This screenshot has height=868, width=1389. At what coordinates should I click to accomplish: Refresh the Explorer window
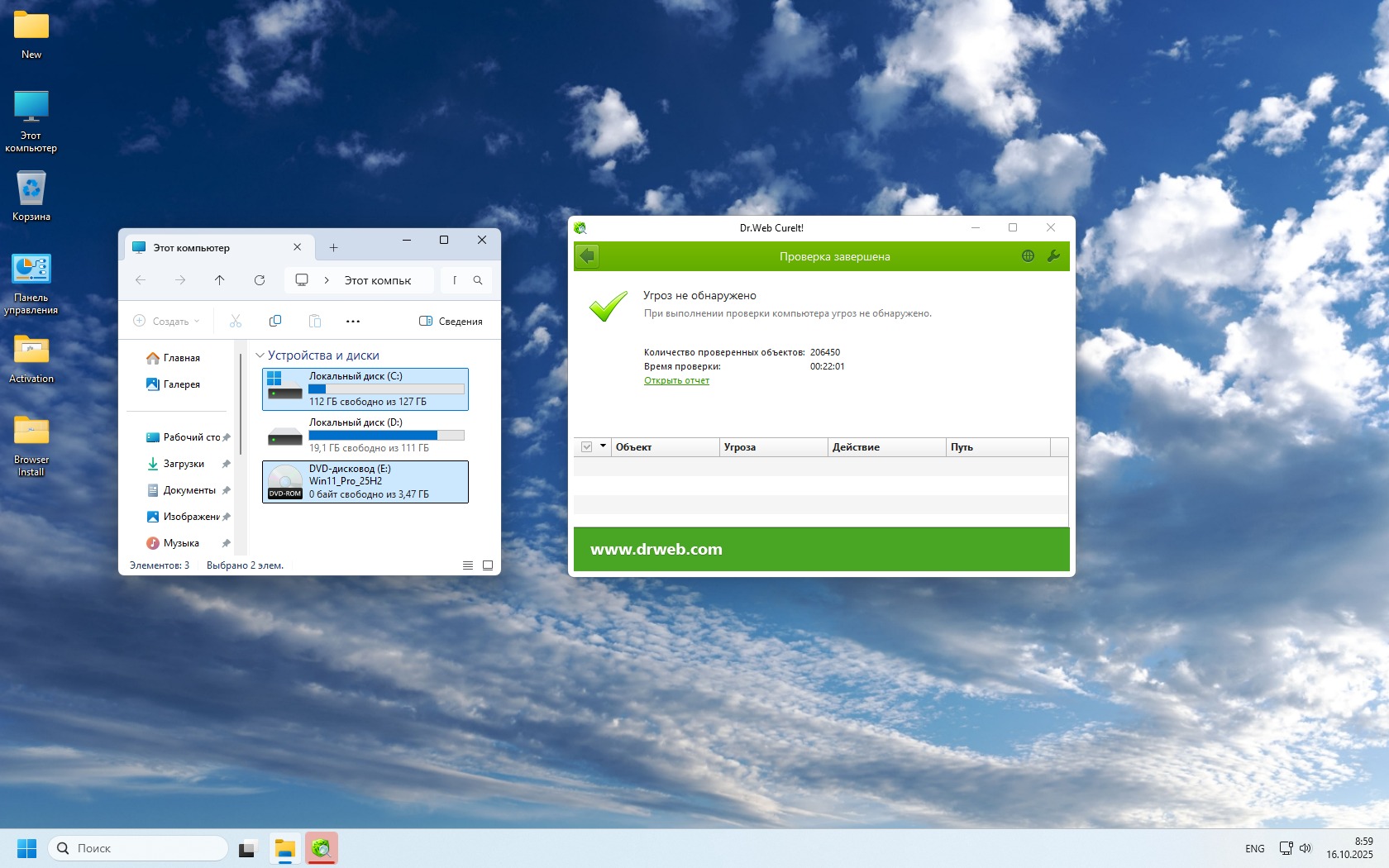click(260, 280)
